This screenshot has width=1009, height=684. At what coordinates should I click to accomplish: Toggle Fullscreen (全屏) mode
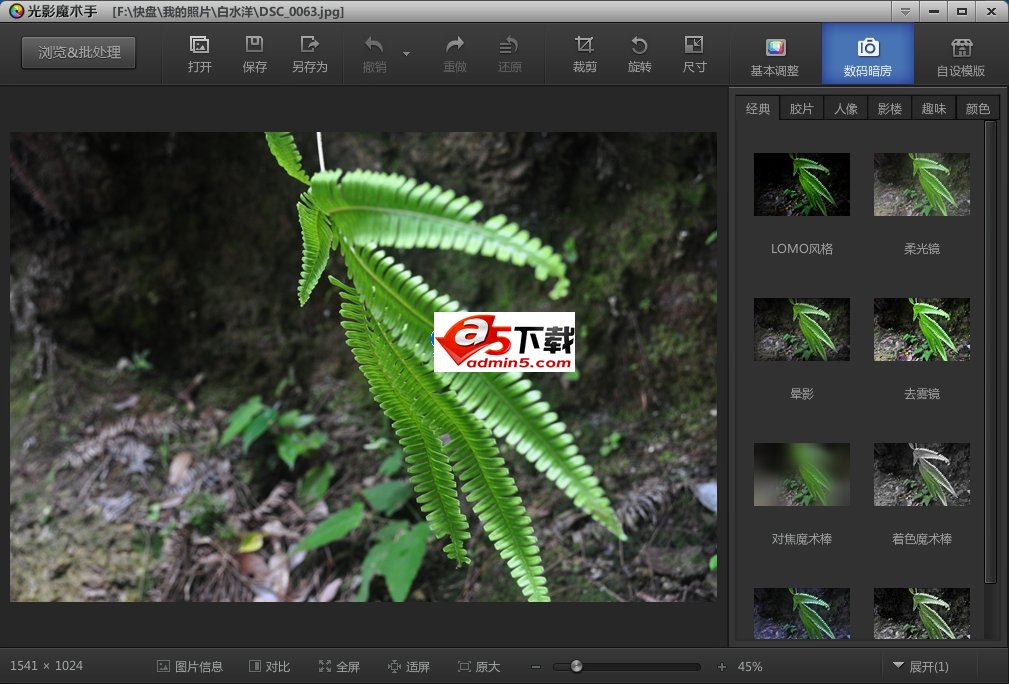point(339,666)
